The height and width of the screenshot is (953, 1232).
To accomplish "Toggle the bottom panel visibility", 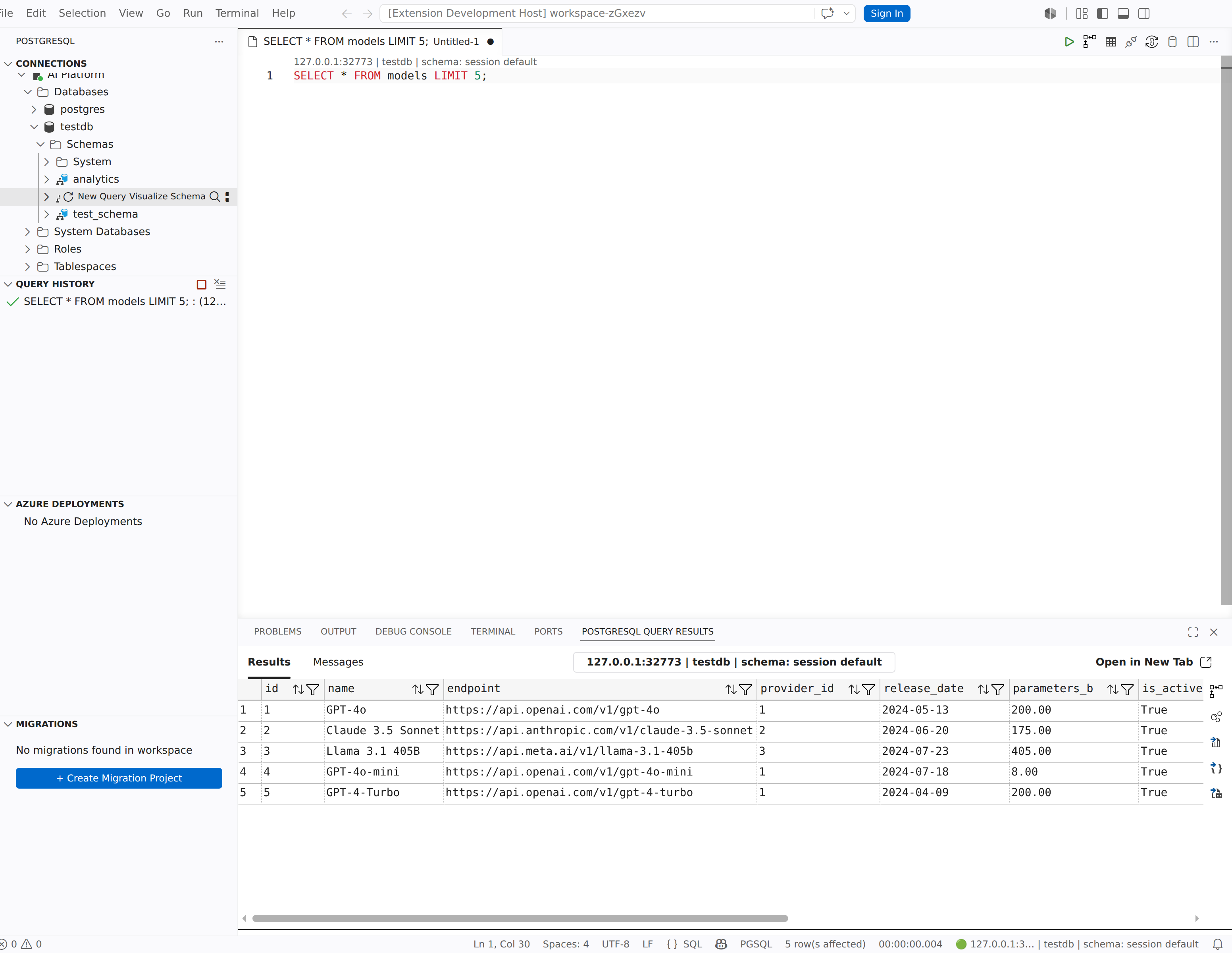I will [x=1123, y=14].
